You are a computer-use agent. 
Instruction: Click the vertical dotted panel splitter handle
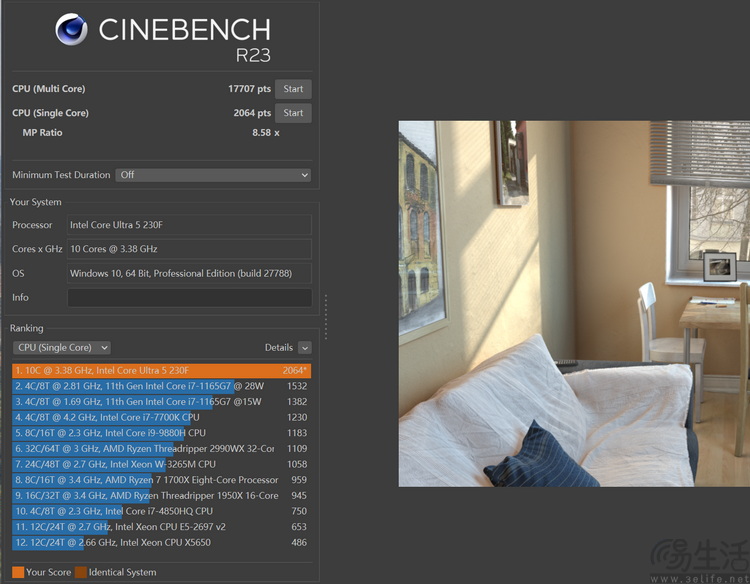(326, 317)
